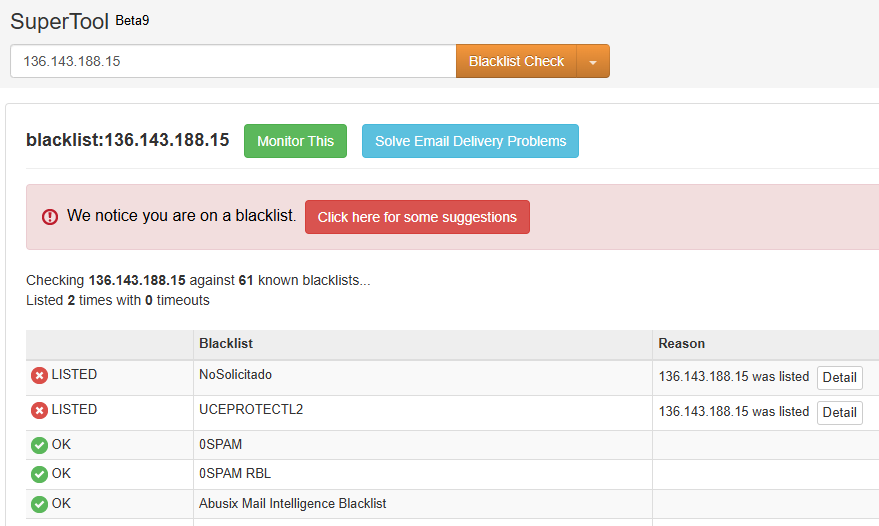This screenshot has height=526, width=879.
Task: Click the 0SPAM RBL blacklist name
Action: [234, 474]
